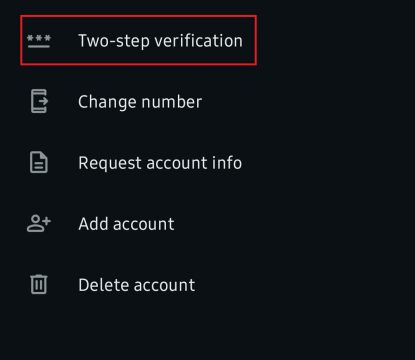
Task: Tap the Two-step verification PIN icon
Action: (x=39, y=41)
